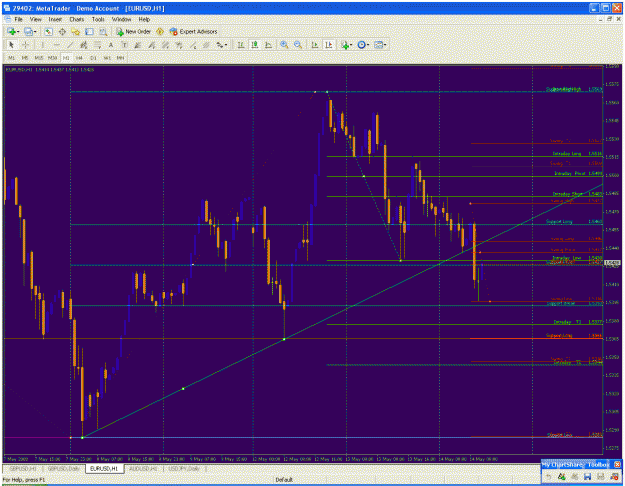
Task: Toggle chart auto scroll
Action: pos(314,45)
